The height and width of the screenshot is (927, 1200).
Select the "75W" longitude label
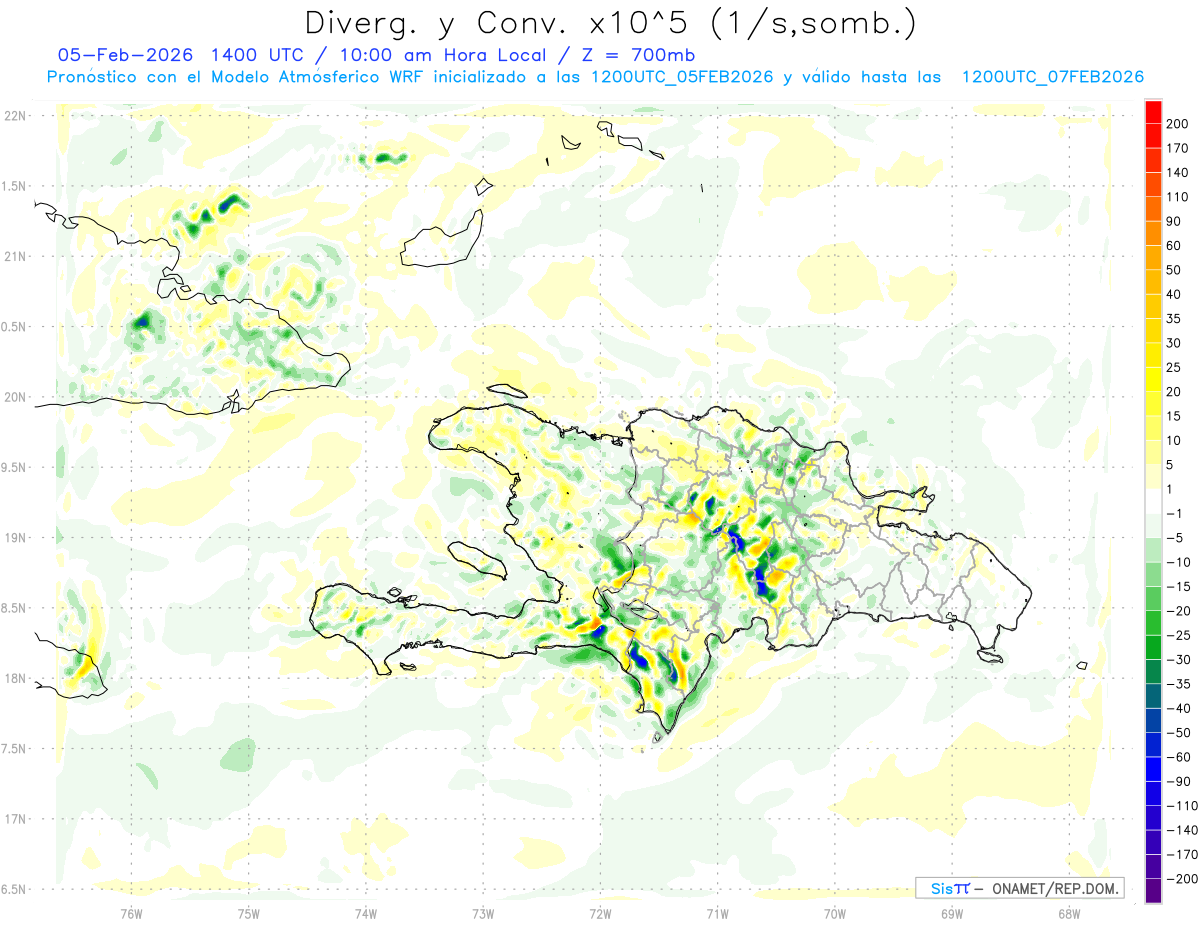tap(248, 913)
